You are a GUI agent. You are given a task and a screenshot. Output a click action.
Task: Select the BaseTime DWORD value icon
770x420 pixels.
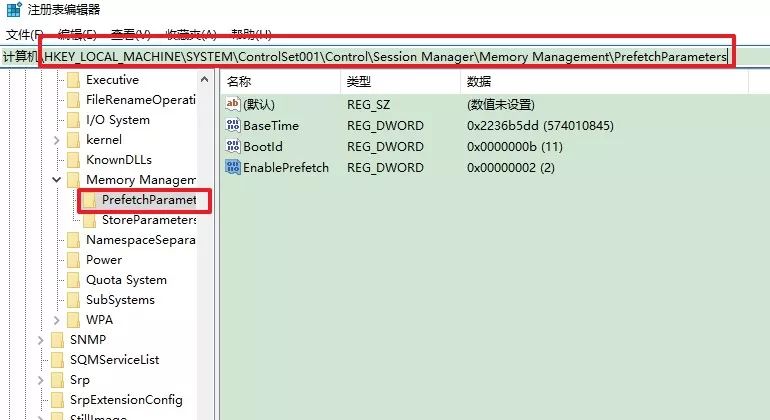tap(233, 125)
